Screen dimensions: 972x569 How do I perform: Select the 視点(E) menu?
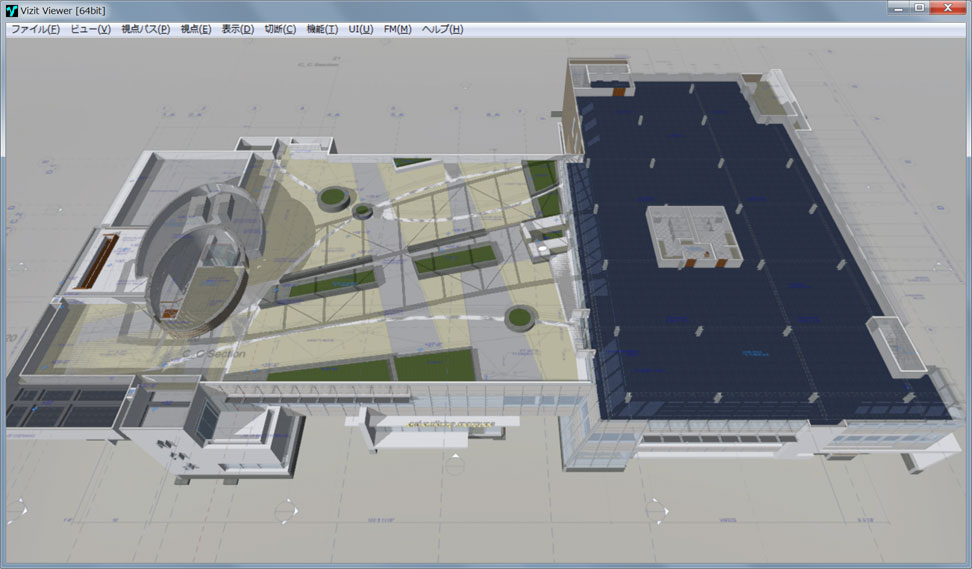[x=195, y=29]
